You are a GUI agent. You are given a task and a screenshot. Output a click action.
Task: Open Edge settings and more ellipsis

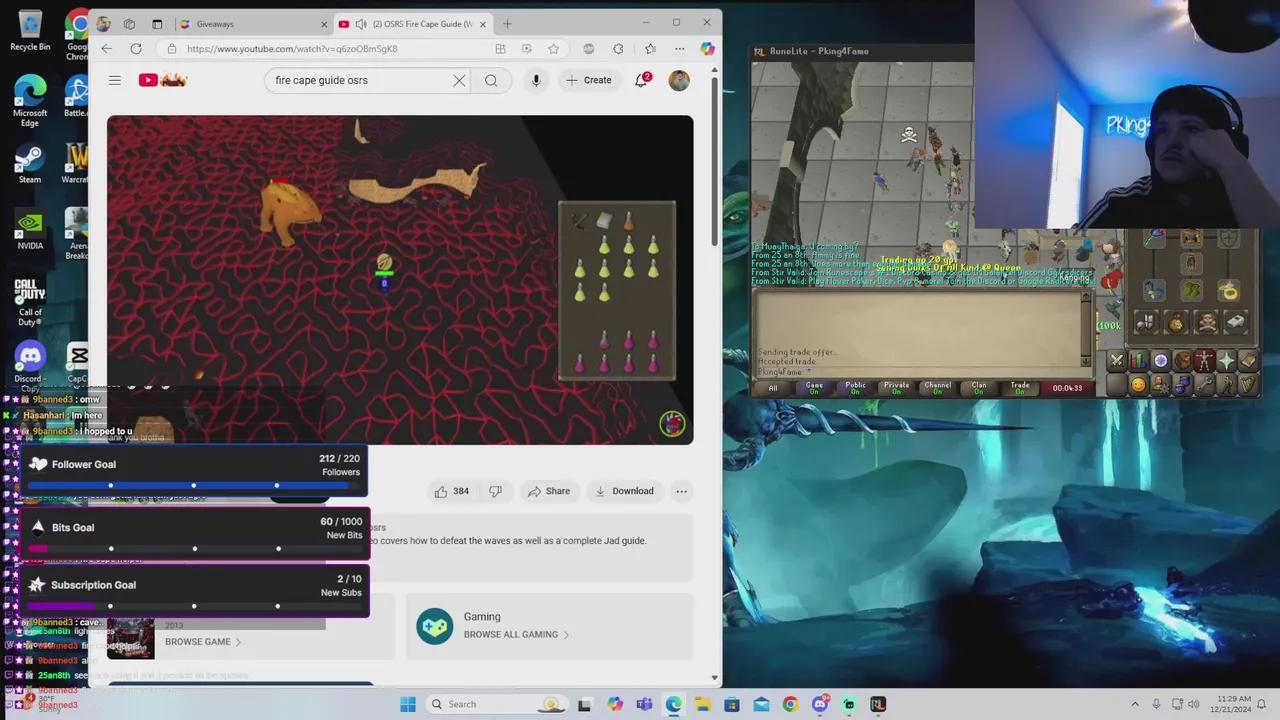pos(679,48)
